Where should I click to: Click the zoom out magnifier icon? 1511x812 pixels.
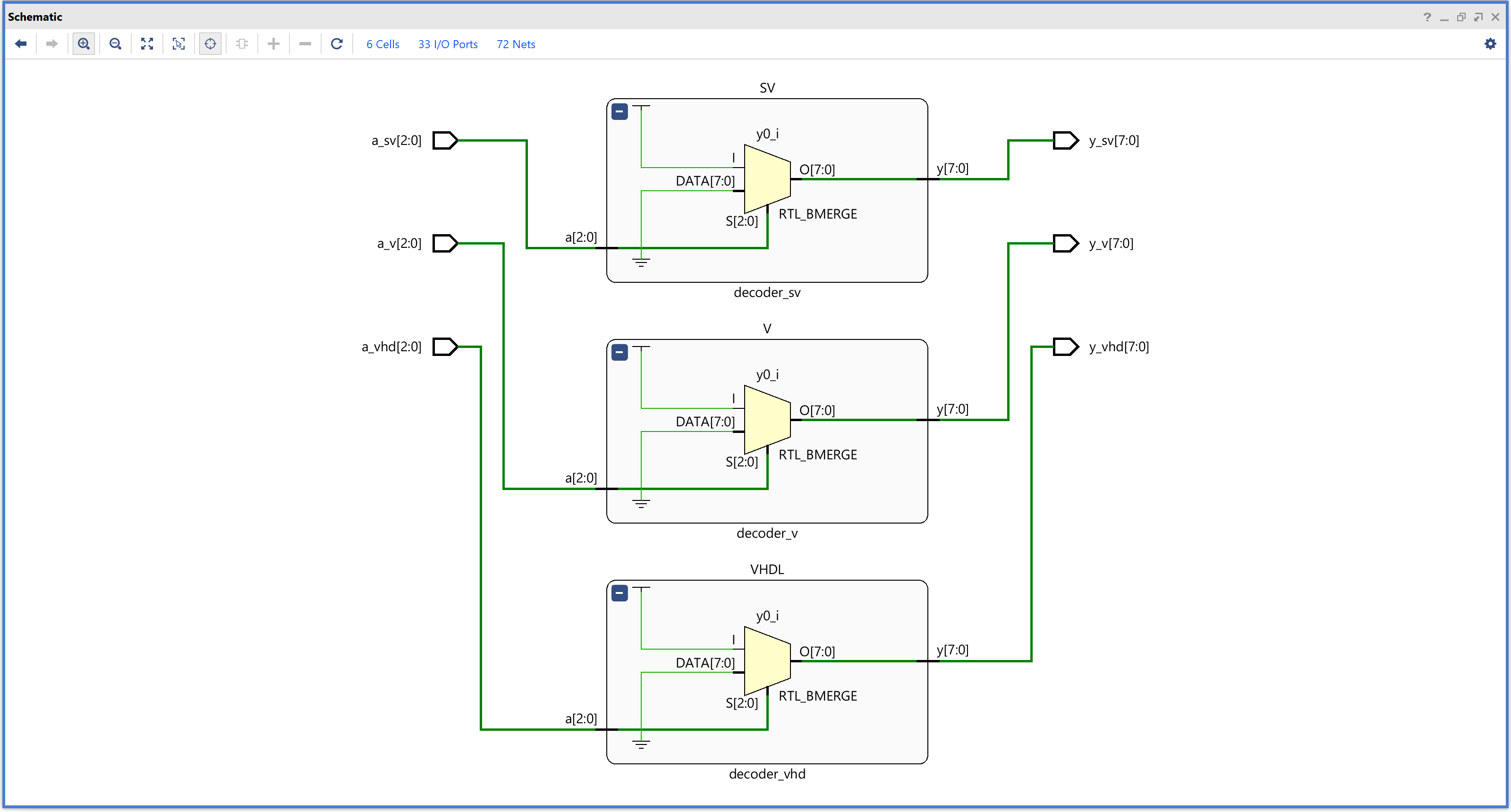tap(116, 44)
